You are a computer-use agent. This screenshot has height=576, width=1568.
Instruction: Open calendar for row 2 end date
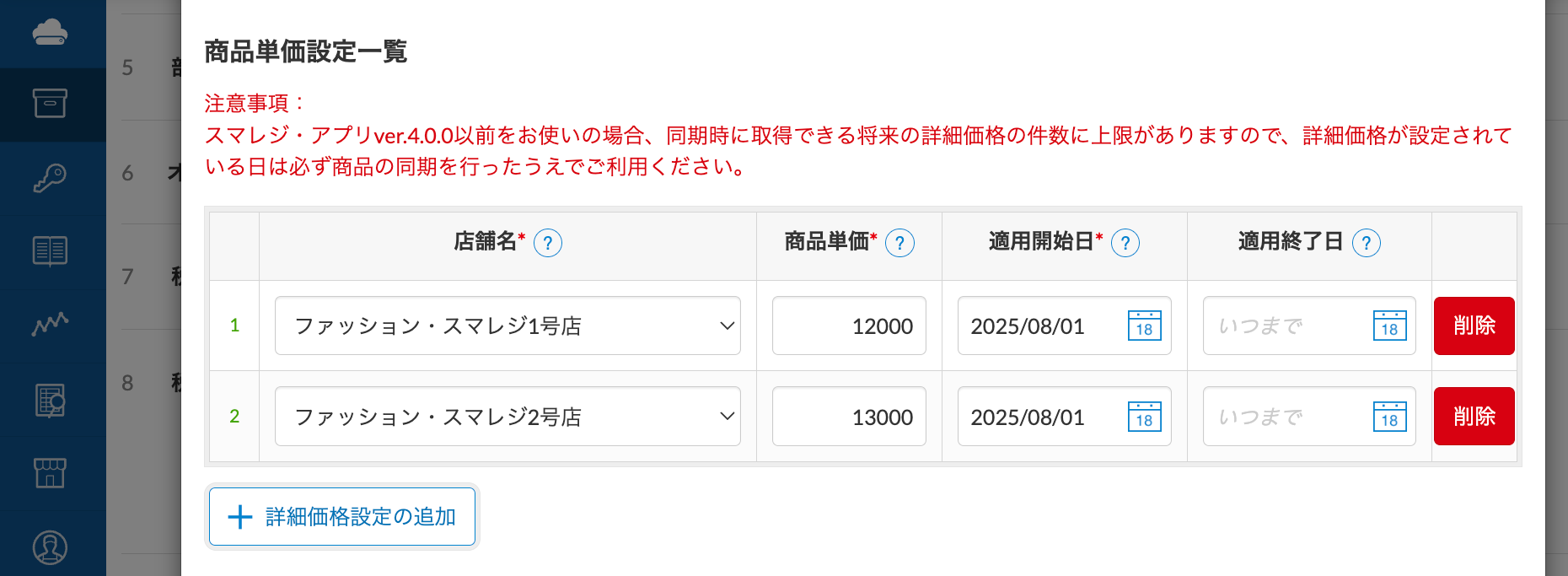[1389, 417]
